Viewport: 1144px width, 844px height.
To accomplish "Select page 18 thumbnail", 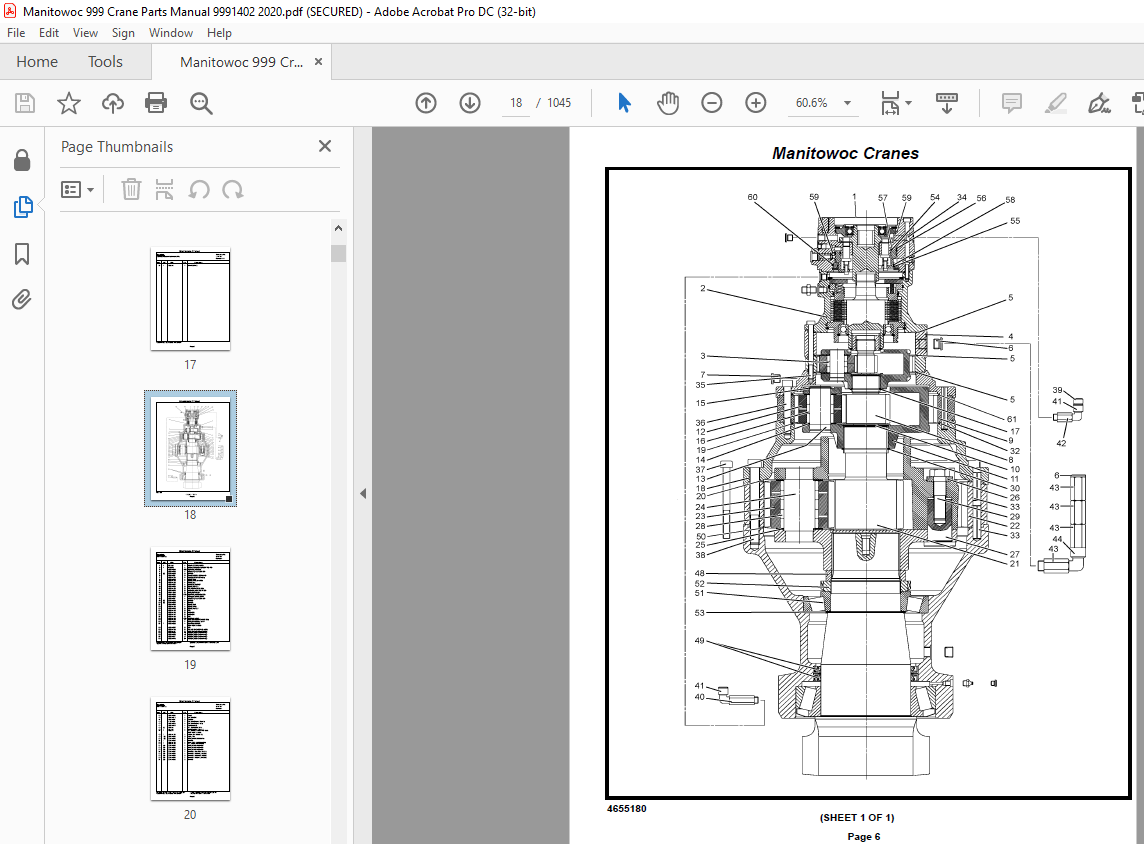I will (190, 449).
